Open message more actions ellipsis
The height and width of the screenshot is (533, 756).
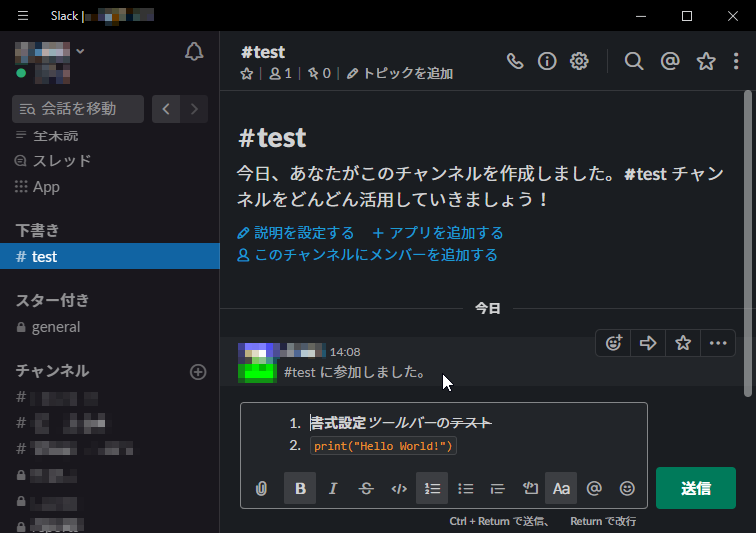coord(718,343)
